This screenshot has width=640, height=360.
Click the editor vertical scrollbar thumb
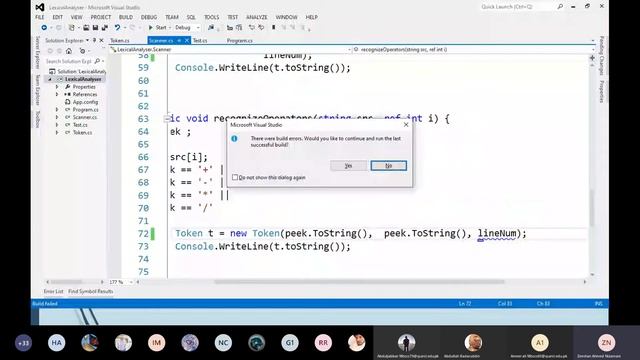coord(592,208)
